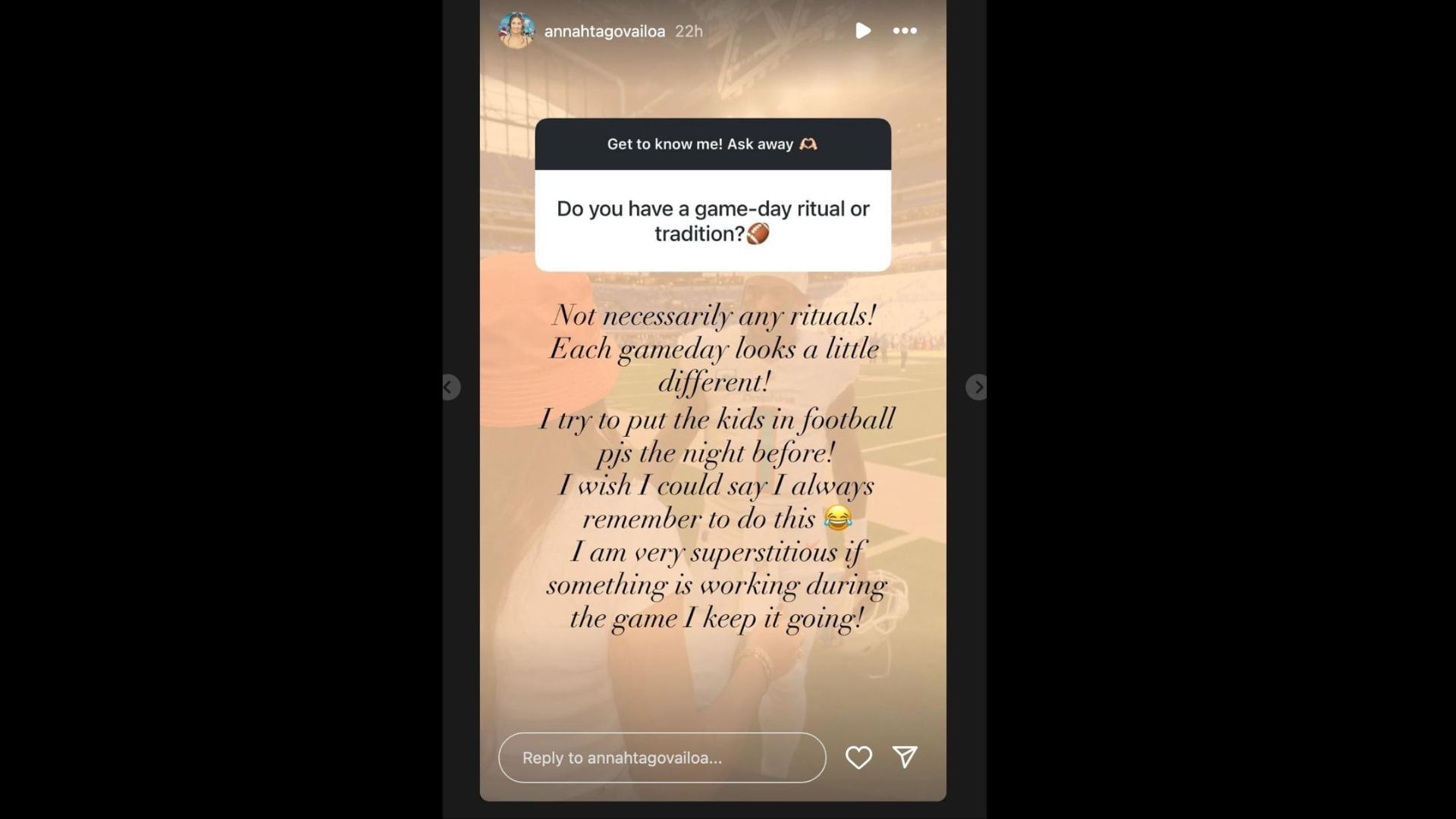Select the 22h timestamp label
The image size is (1456, 819).
coord(689,31)
